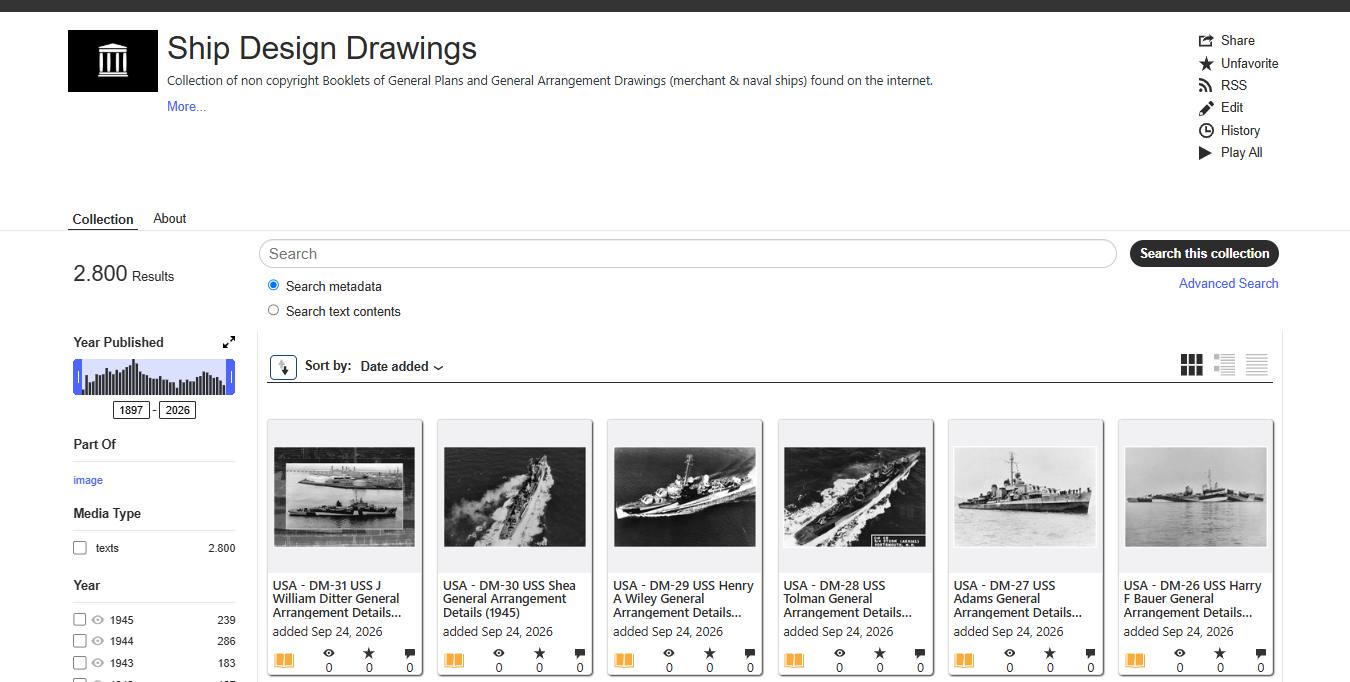Toggle the eye icon next to 1943
The width and height of the screenshot is (1350, 682).
click(98, 663)
